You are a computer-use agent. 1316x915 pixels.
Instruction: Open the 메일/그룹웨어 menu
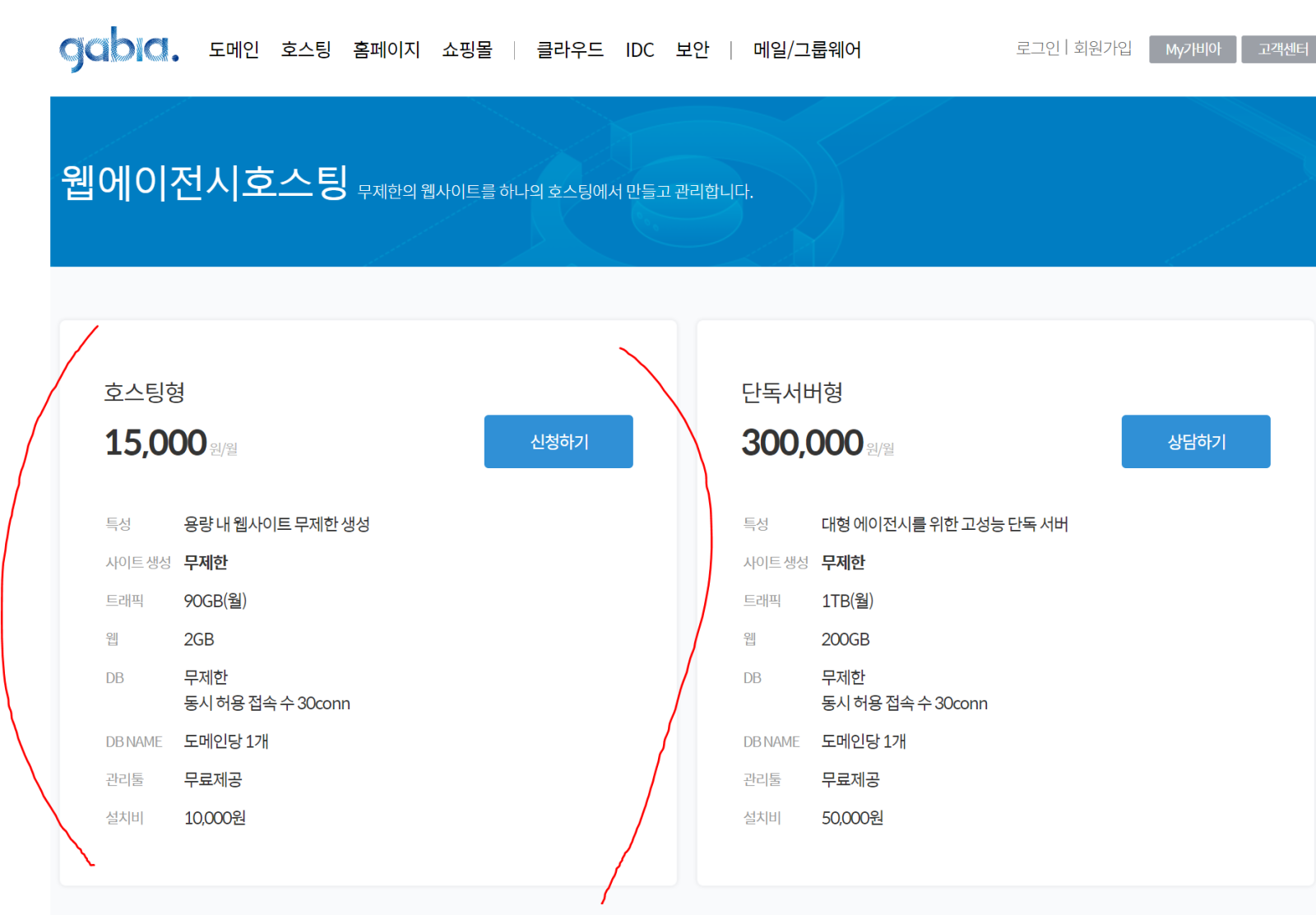point(807,50)
